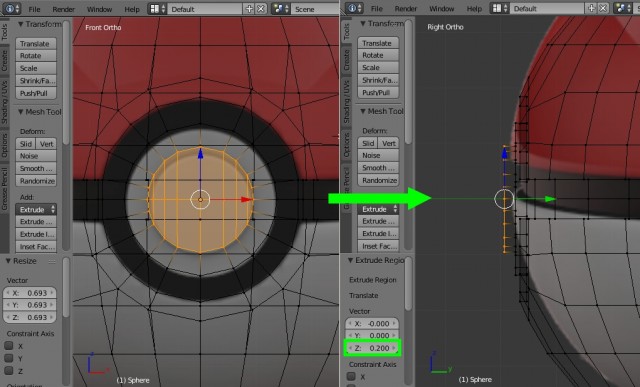640x387 pixels.
Task: Enable Z constraint axis in Resize panel
Action: click(9, 371)
